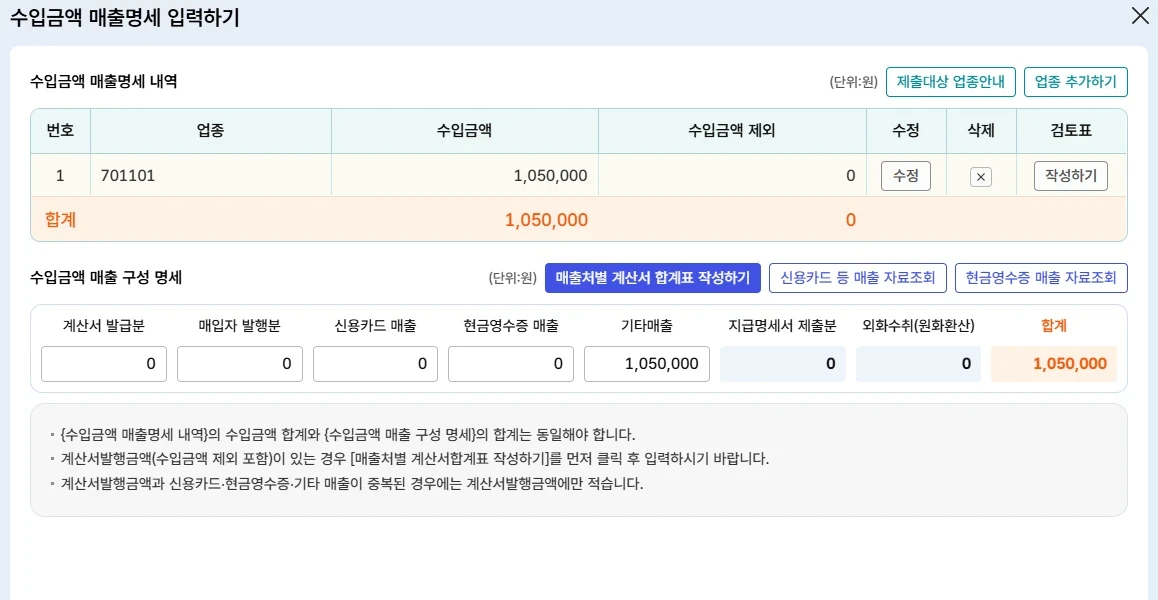
Task: Select the 매입자 발행분 input field
Action: point(240,364)
